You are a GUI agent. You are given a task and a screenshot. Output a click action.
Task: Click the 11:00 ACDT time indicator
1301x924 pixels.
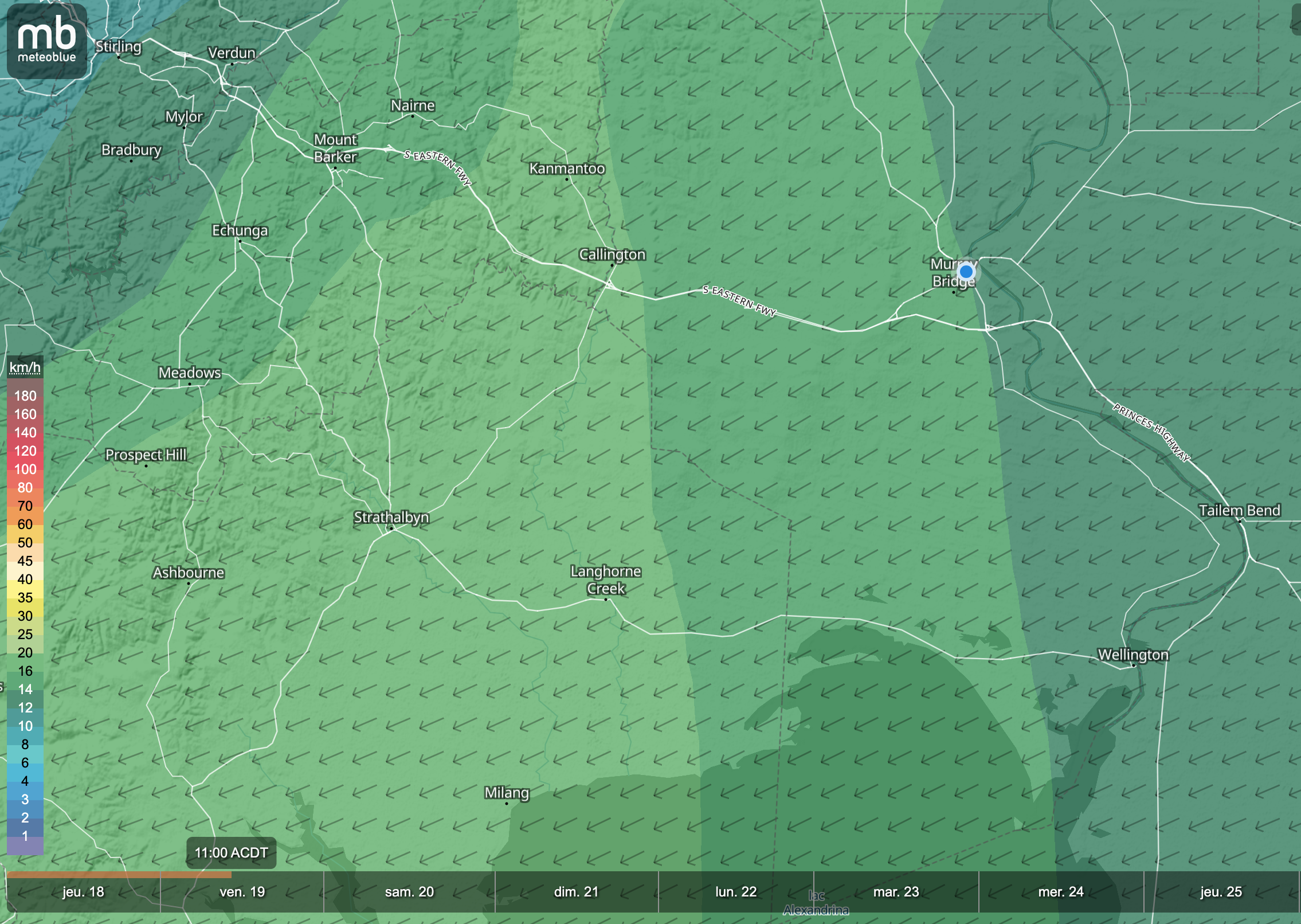tap(231, 853)
